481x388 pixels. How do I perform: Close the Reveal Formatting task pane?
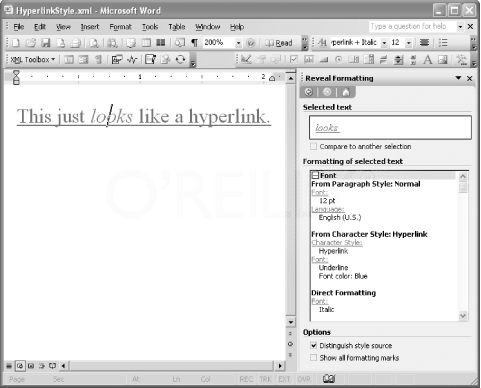(x=469, y=78)
